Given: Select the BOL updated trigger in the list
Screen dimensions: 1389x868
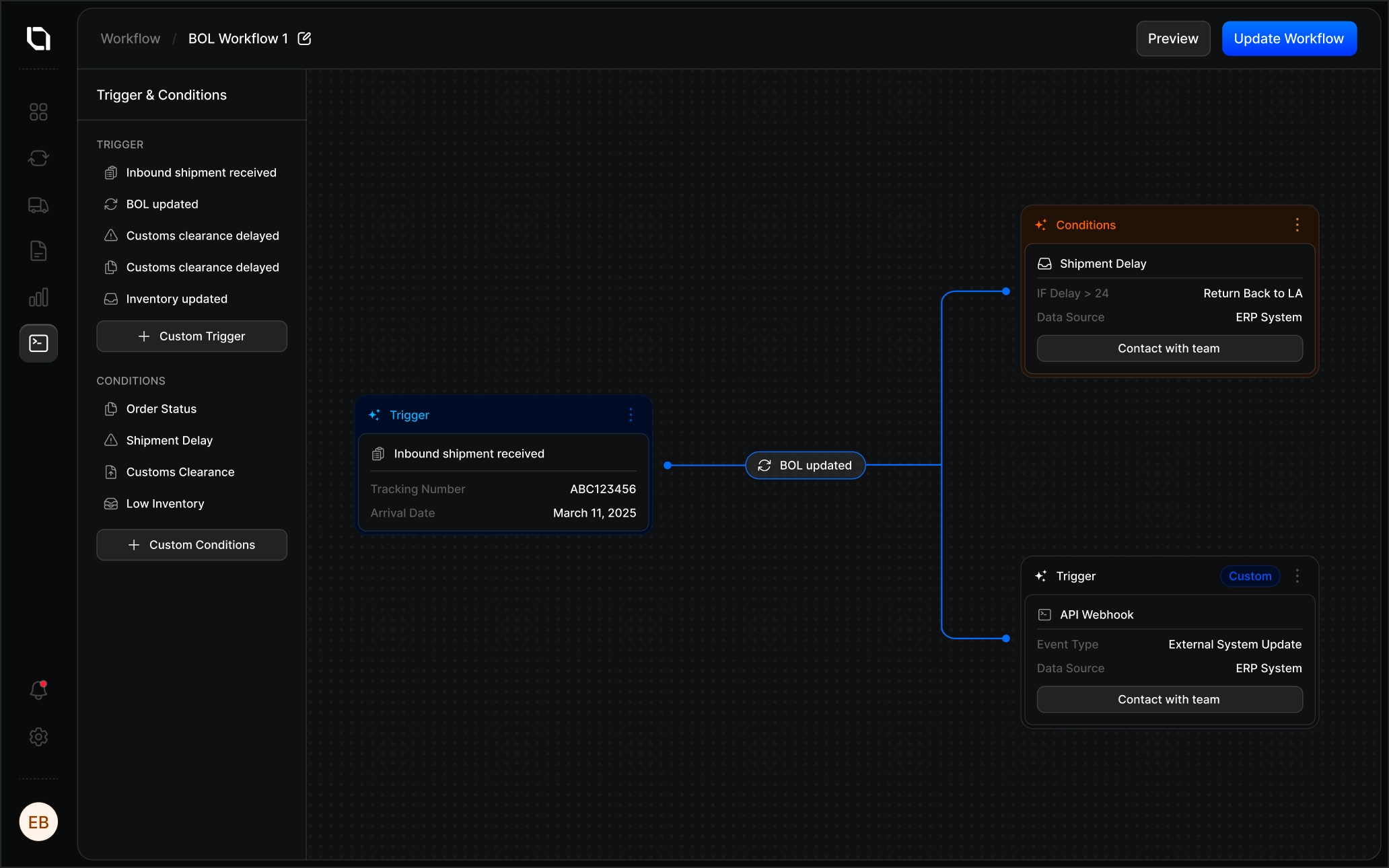Looking at the screenshot, I should (162, 204).
